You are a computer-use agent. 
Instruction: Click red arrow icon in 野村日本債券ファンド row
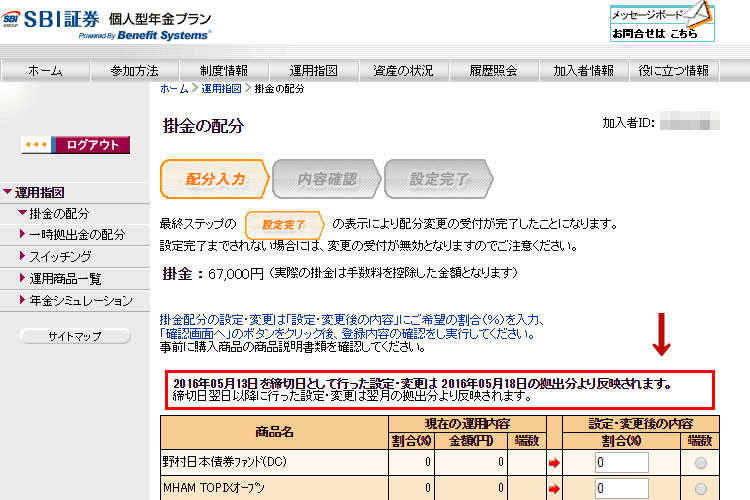tap(554, 463)
